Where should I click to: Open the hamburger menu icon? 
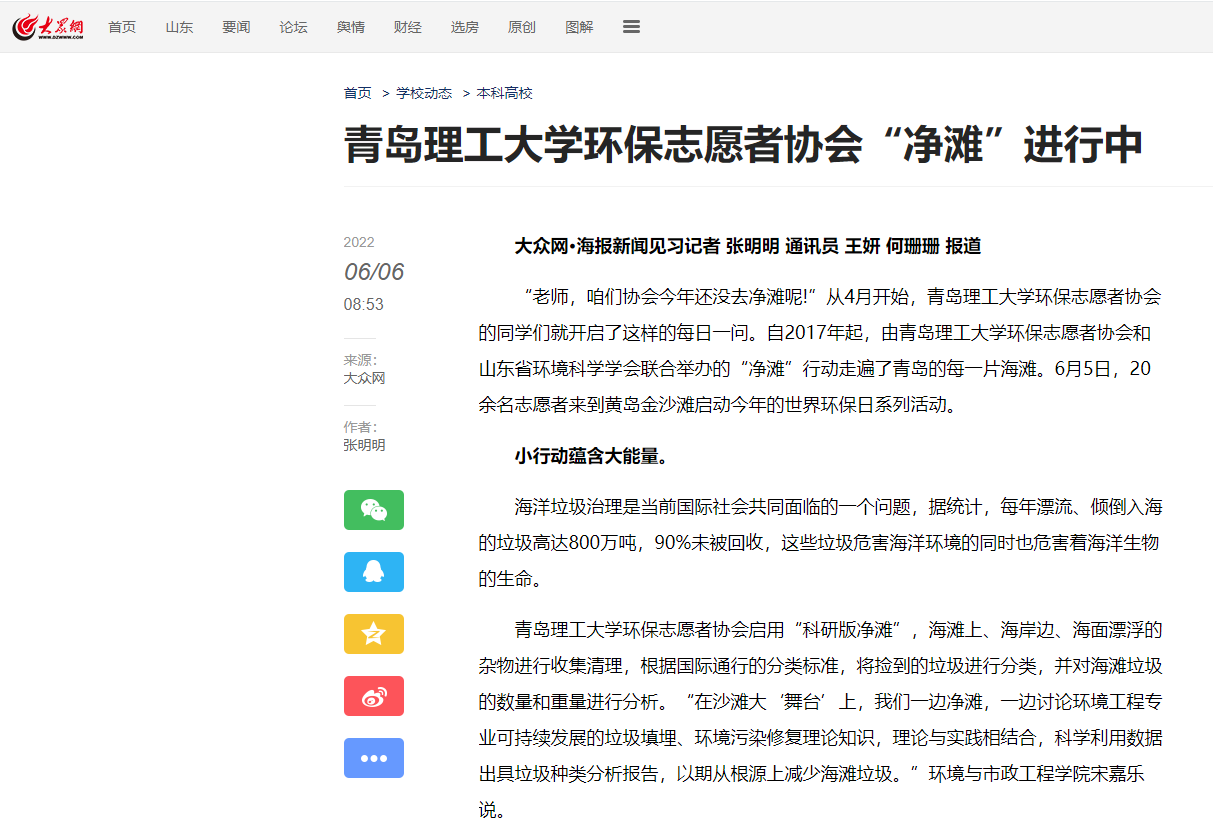(x=631, y=27)
